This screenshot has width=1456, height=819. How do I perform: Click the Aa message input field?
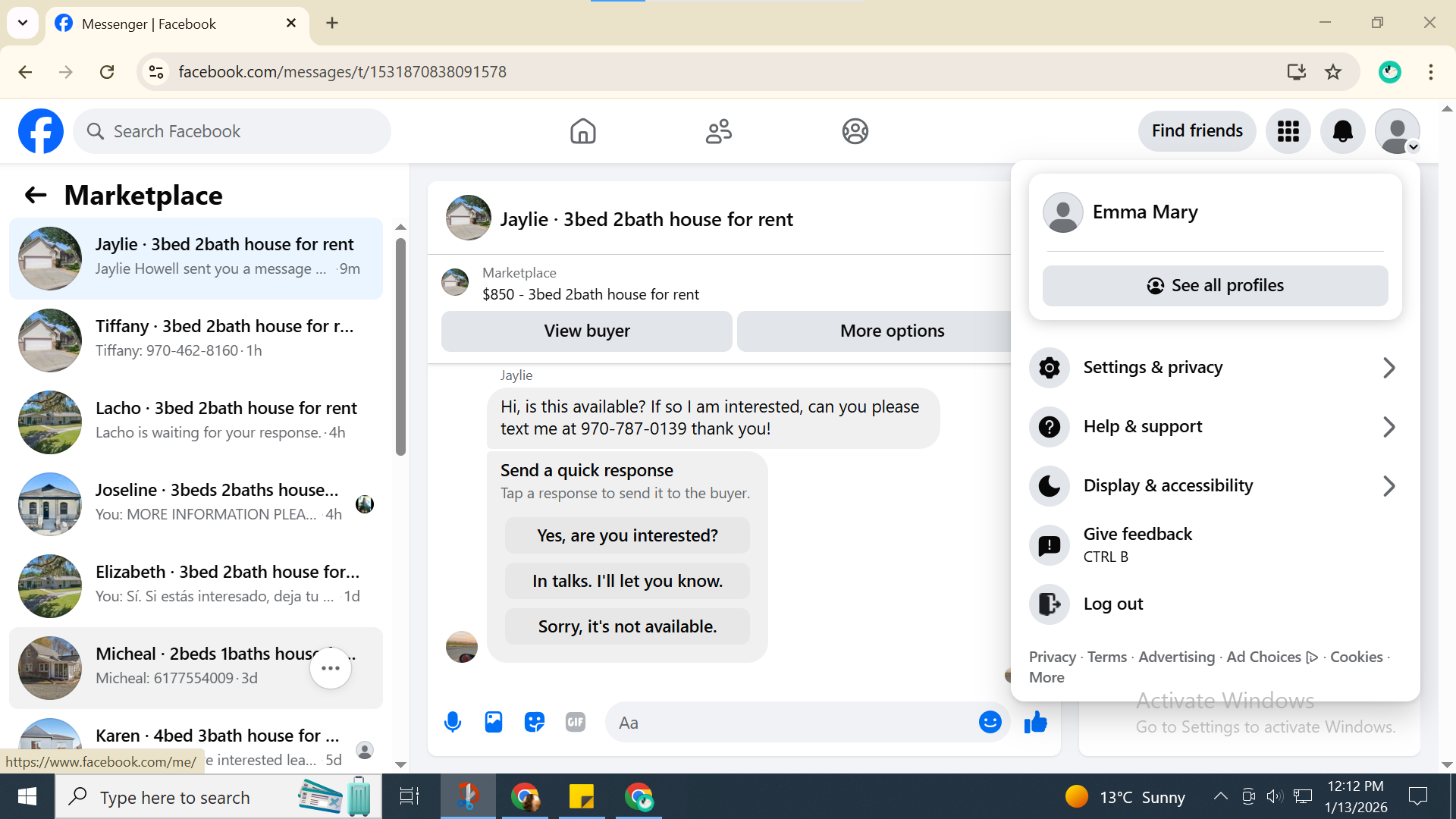pos(789,723)
